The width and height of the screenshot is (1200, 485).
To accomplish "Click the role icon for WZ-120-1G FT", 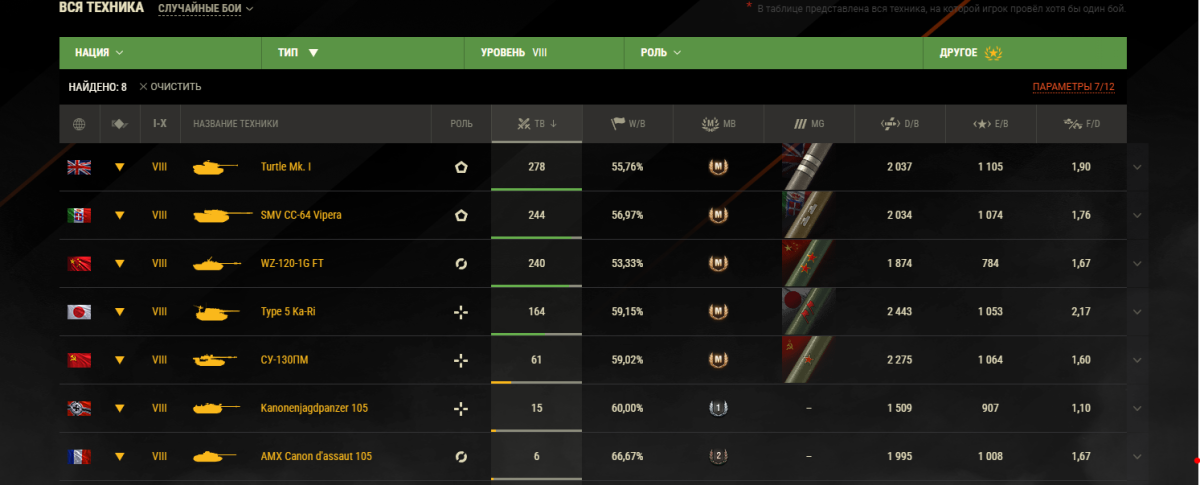I will tap(461, 264).
